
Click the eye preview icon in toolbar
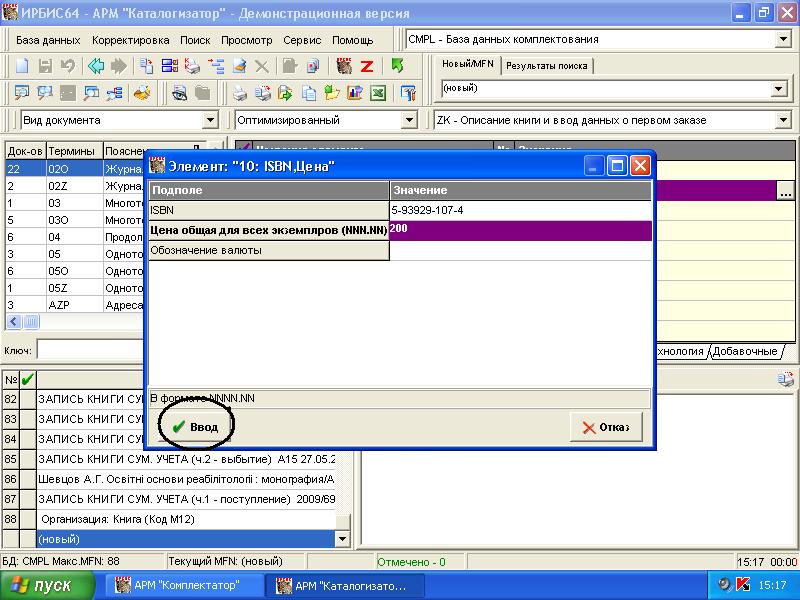(180, 94)
